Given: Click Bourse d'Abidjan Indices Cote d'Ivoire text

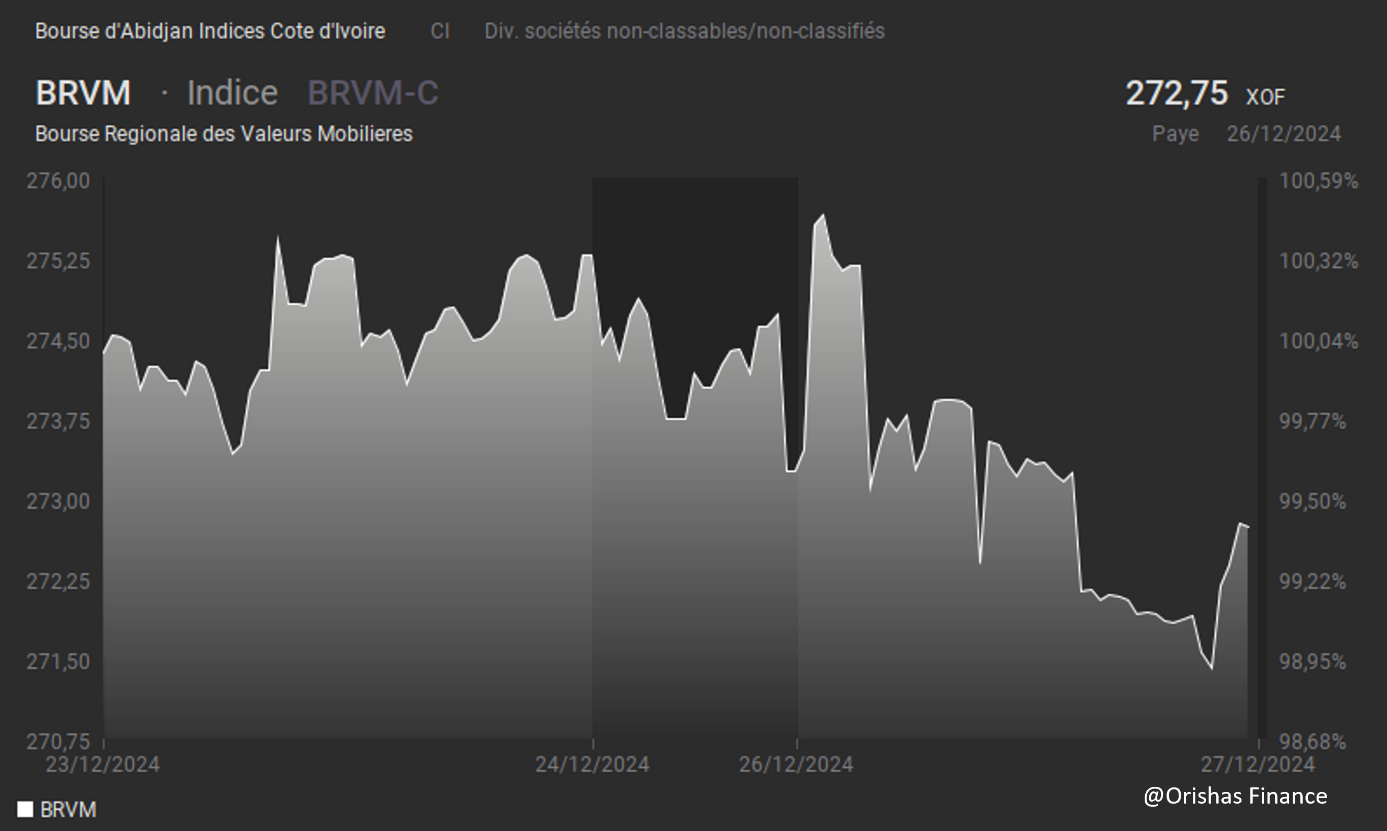Looking at the screenshot, I should [210, 31].
